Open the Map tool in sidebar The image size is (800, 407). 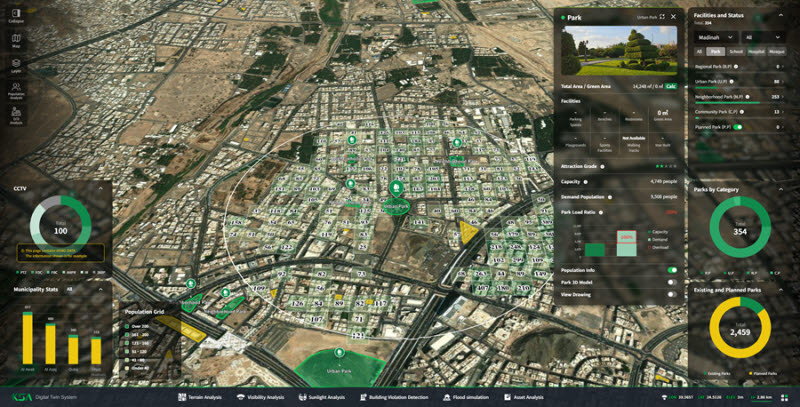[16, 41]
